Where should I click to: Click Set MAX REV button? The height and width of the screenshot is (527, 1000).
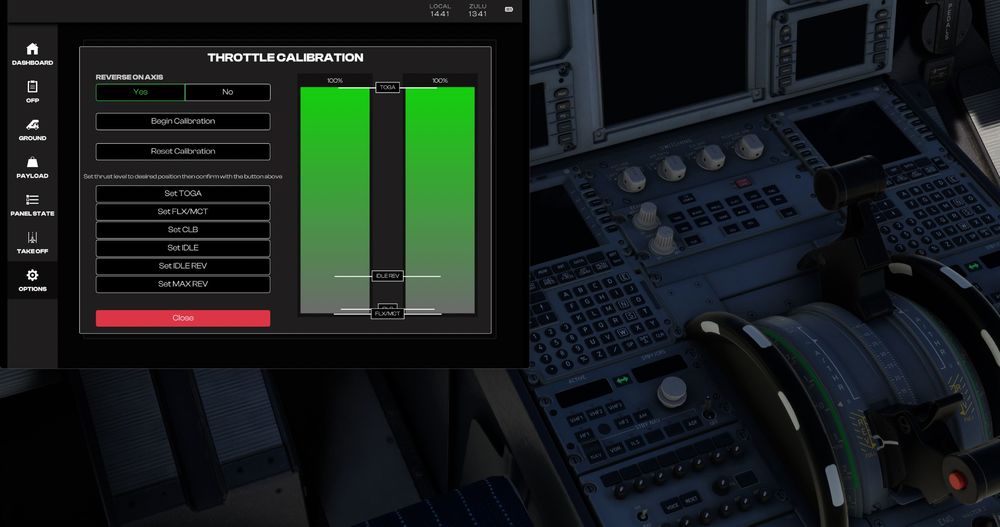pyautogui.click(x=183, y=284)
